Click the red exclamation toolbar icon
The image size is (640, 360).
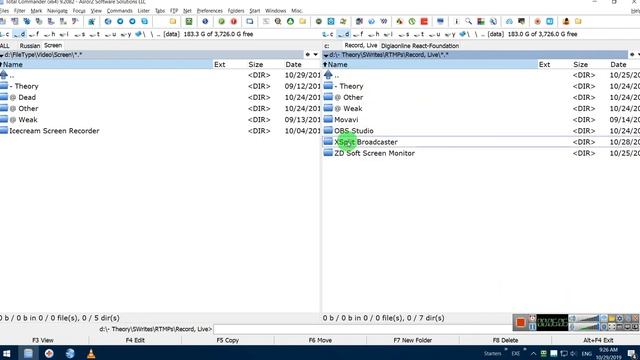point(233,21)
